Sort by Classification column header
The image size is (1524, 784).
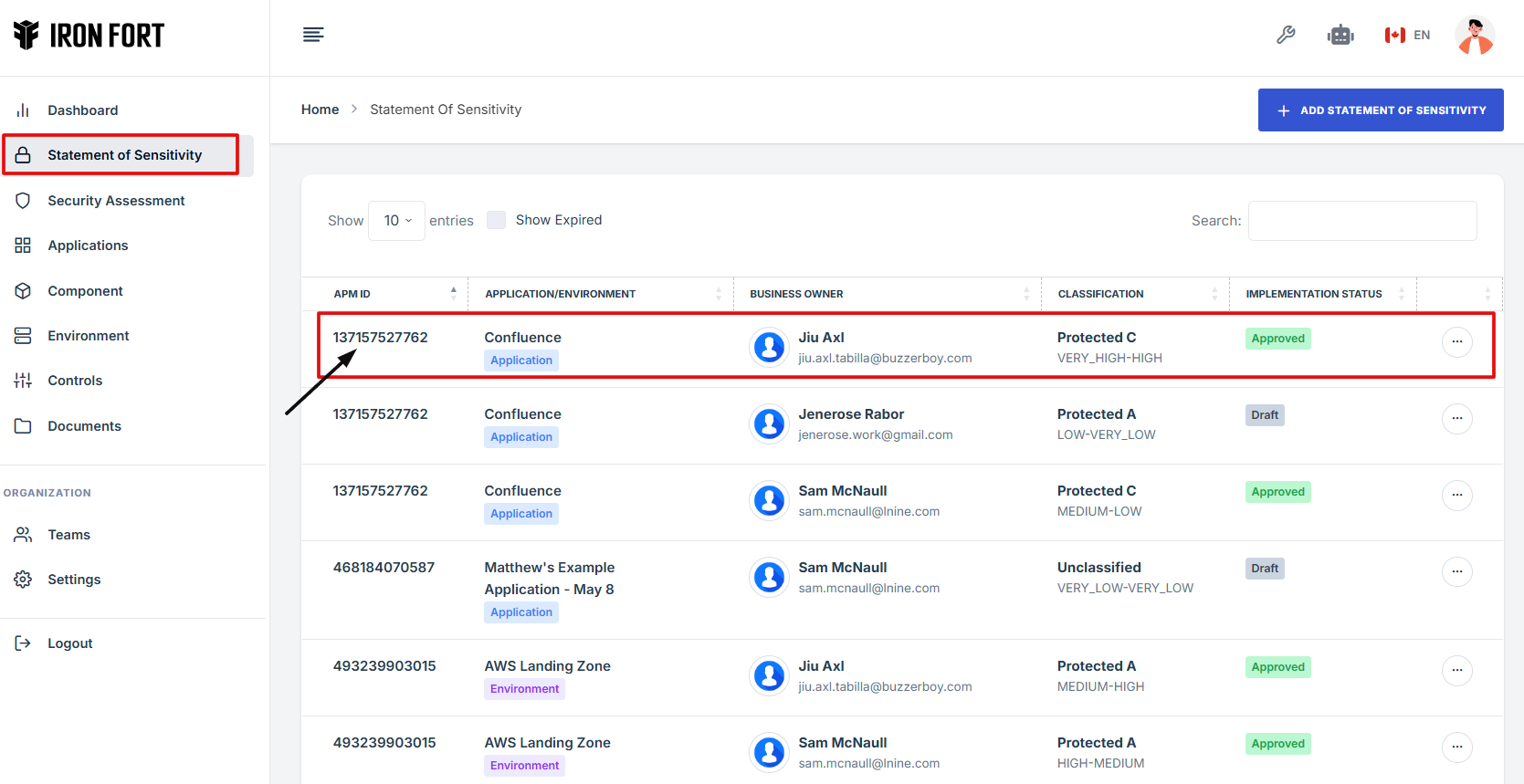[1100, 294]
